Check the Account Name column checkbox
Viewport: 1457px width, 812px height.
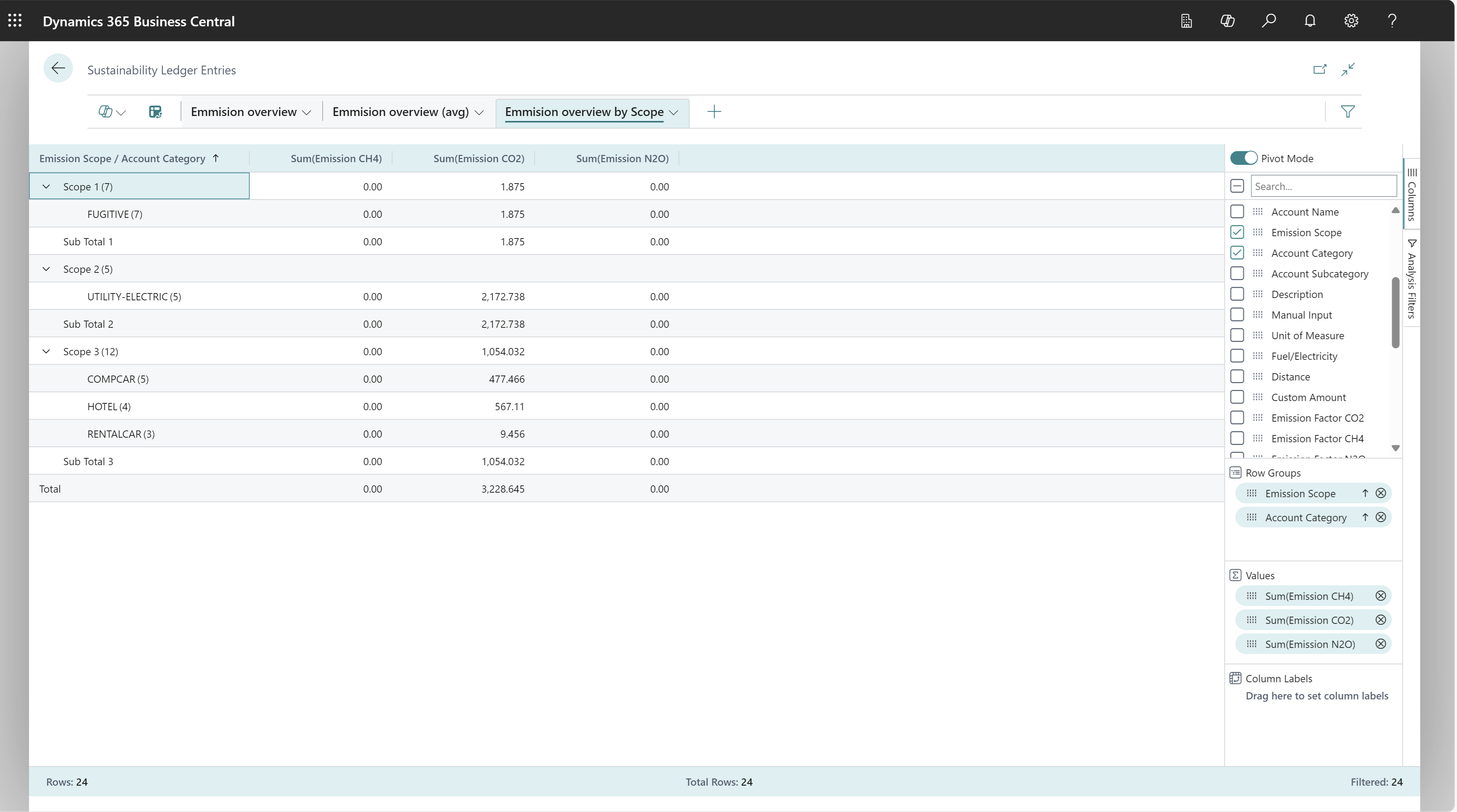1237,211
